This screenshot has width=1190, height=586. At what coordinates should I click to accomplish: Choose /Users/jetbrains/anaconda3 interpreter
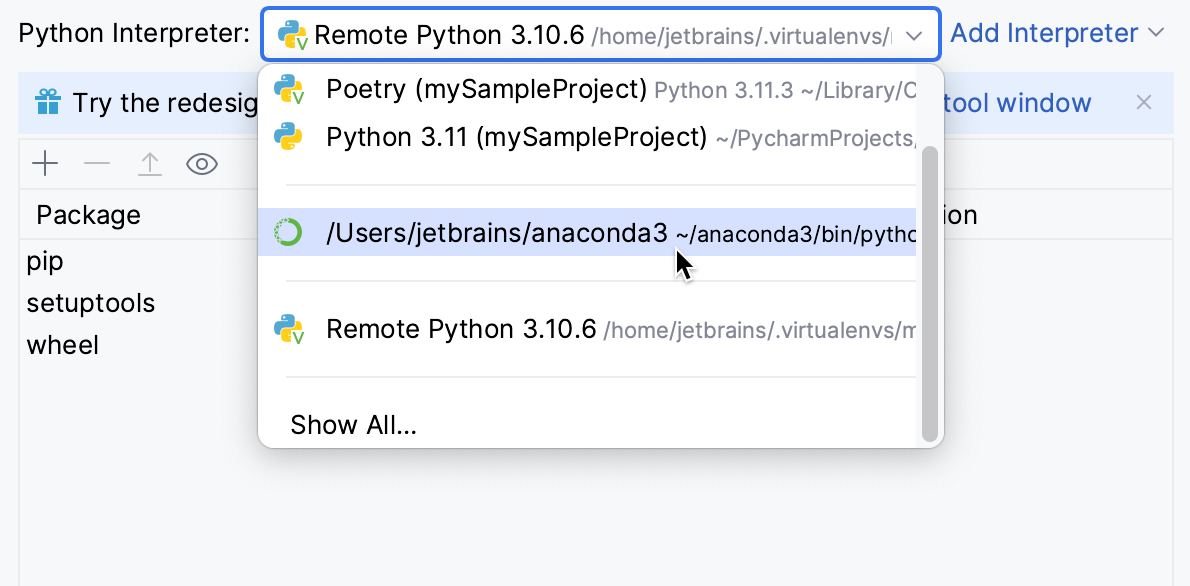click(496, 233)
